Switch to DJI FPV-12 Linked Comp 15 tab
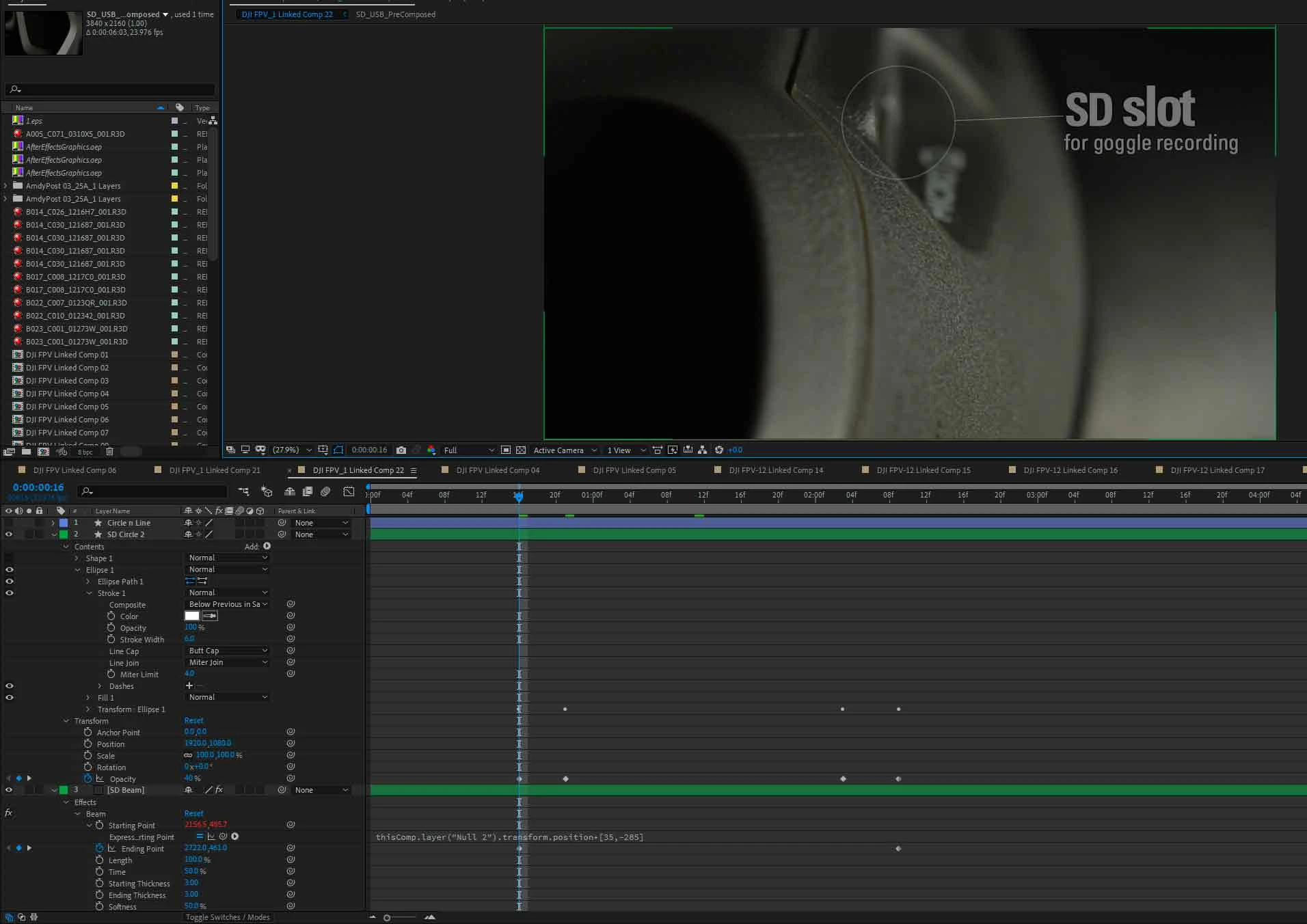Viewport: 1307px width, 924px height. point(924,470)
